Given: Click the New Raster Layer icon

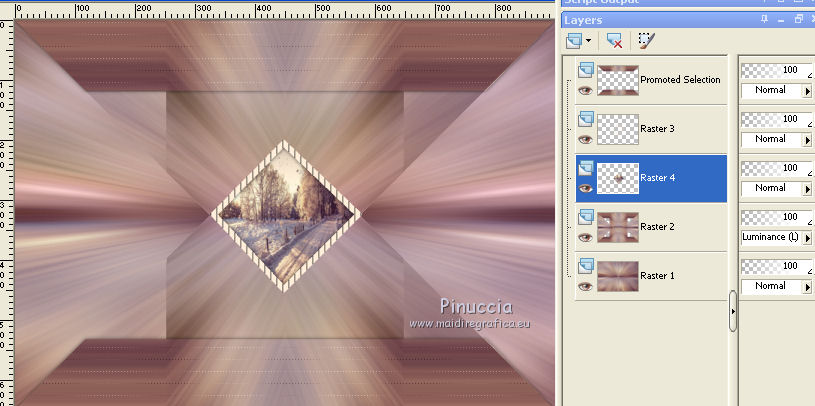Looking at the screenshot, I should point(574,41).
